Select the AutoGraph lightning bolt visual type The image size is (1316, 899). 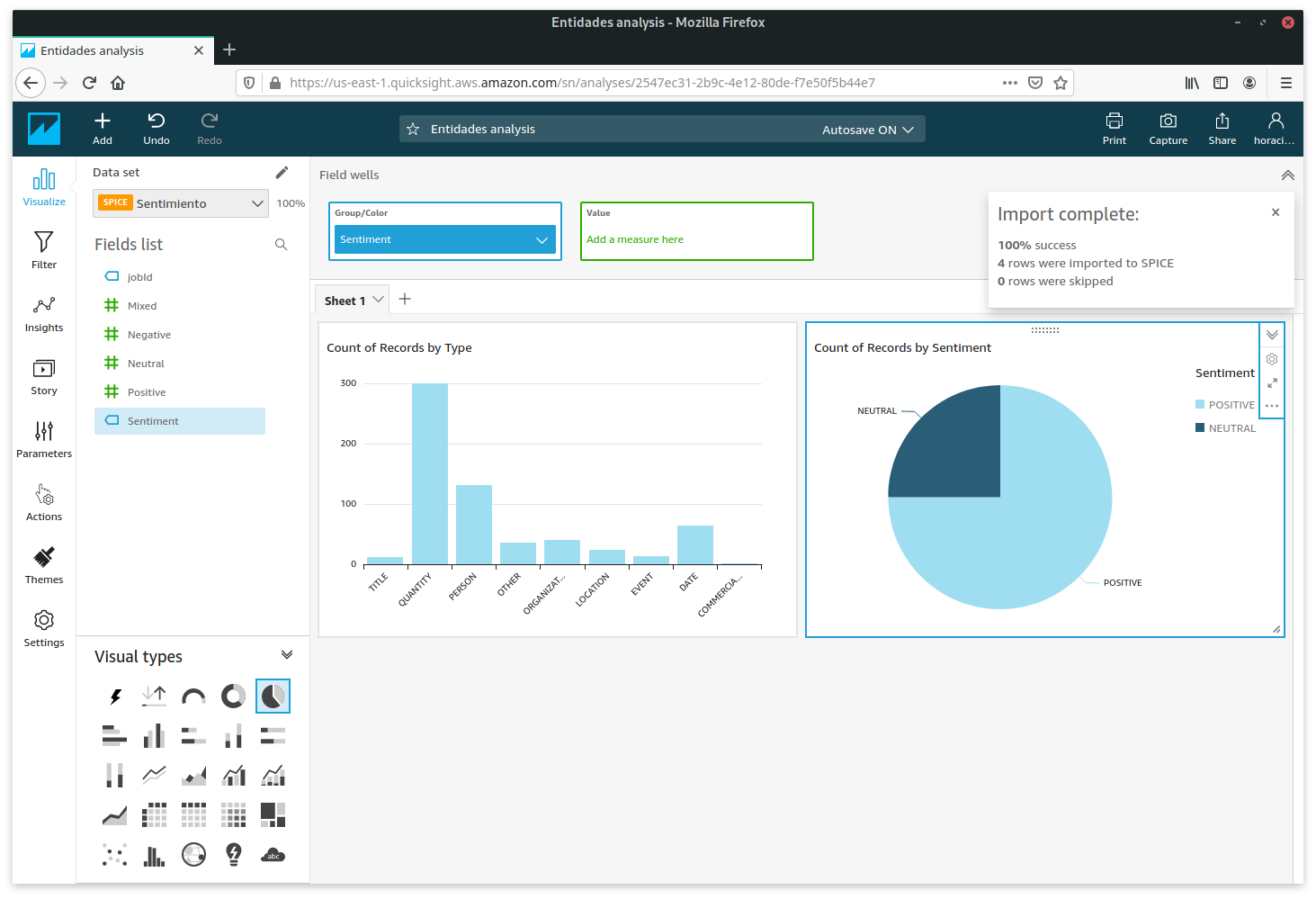[x=115, y=697]
